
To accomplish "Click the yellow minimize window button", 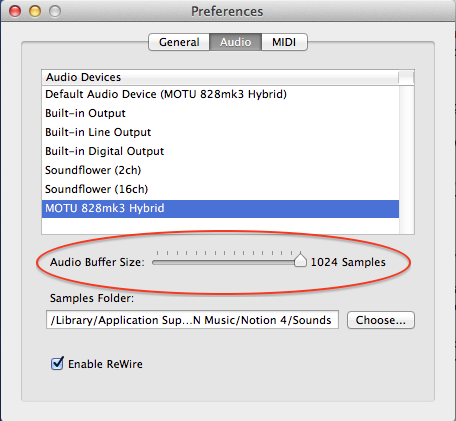I will pos(35,11).
